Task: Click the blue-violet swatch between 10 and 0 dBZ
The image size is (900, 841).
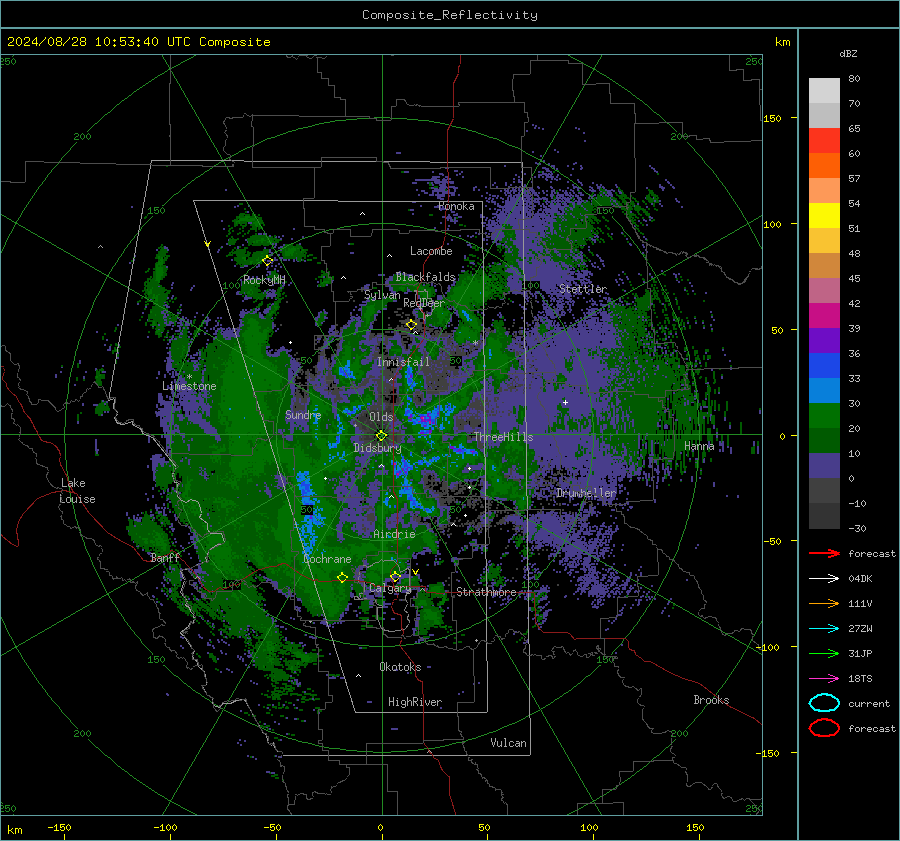Action: [824, 466]
